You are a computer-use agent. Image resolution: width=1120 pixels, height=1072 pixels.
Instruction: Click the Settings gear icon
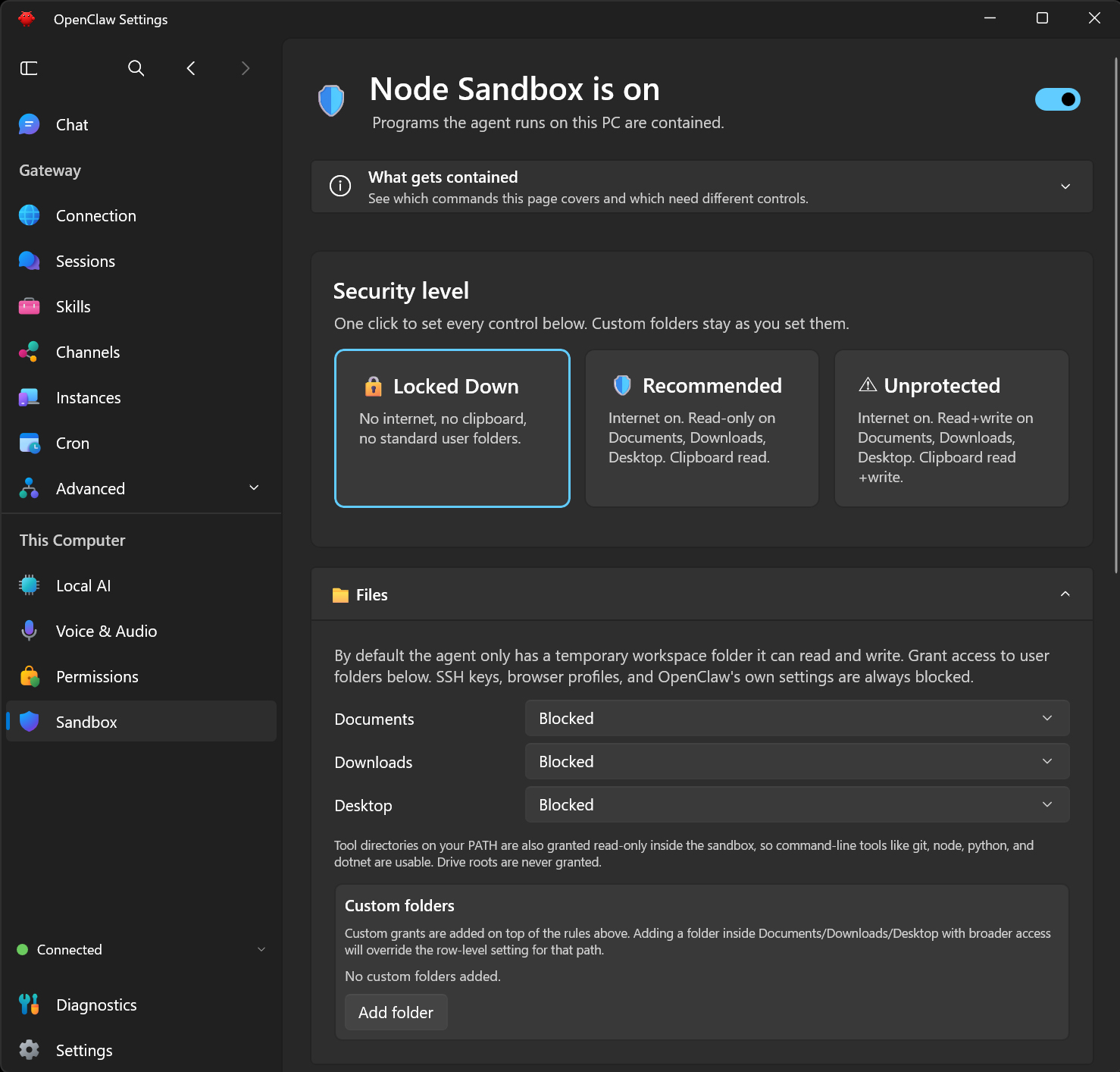29,1050
